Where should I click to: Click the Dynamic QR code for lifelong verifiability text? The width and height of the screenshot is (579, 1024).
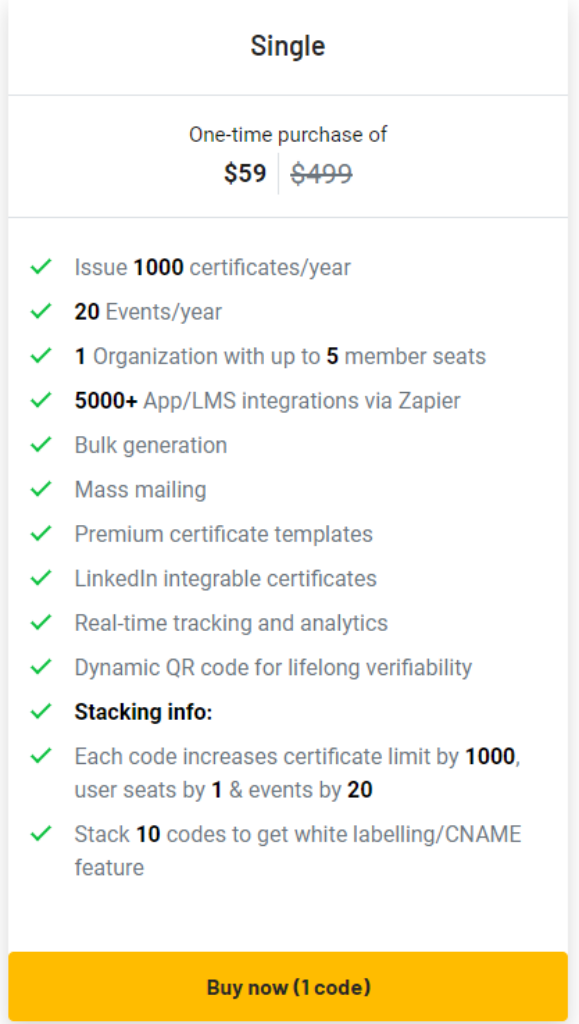coord(273,667)
